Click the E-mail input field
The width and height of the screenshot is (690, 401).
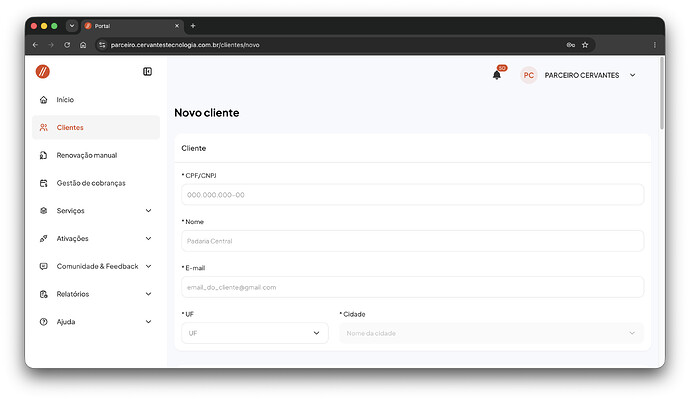click(x=412, y=287)
